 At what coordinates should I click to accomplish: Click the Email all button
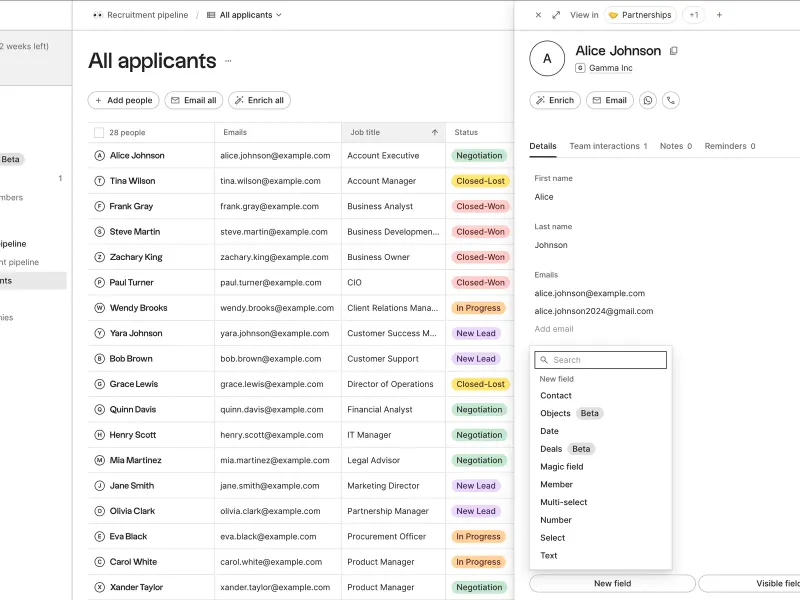click(x=193, y=101)
